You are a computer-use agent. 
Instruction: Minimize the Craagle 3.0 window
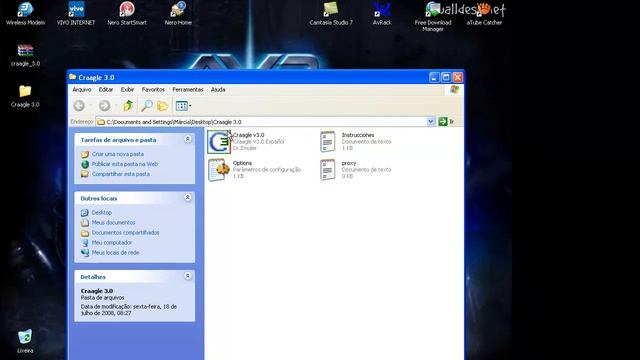(x=434, y=77)
